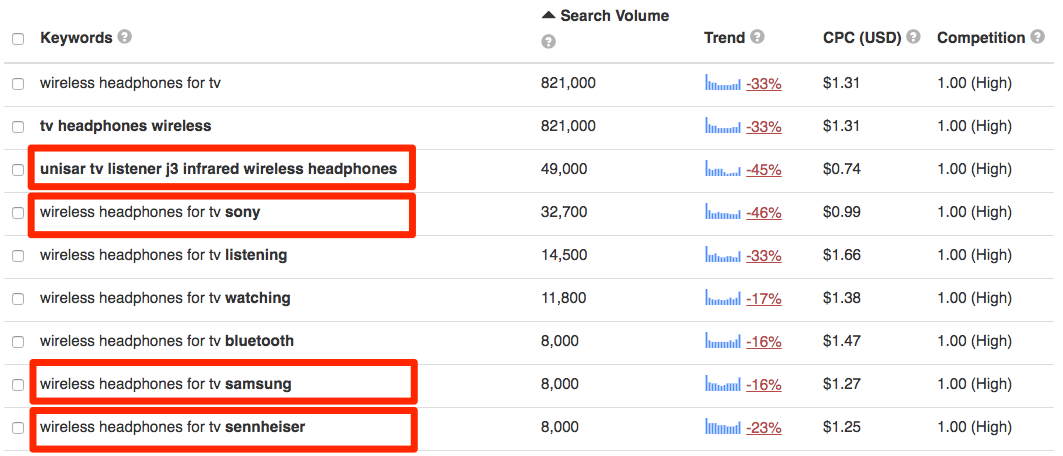Click trend chart for 'tv headphones wireless'
Image resolution: width=1063 pixels, height=456 pixels.
(723, 126)
